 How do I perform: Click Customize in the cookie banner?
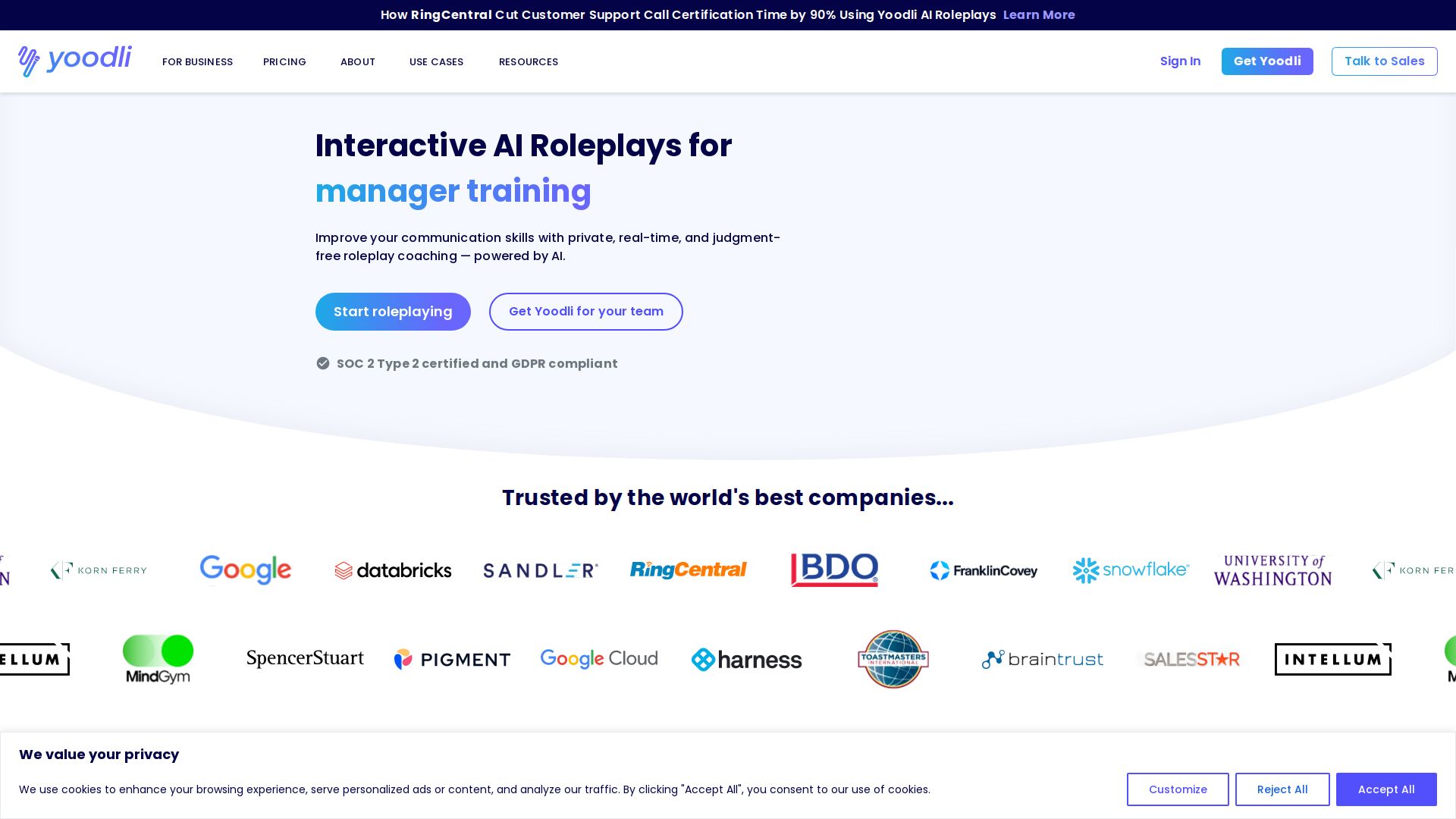(1177, 789)
